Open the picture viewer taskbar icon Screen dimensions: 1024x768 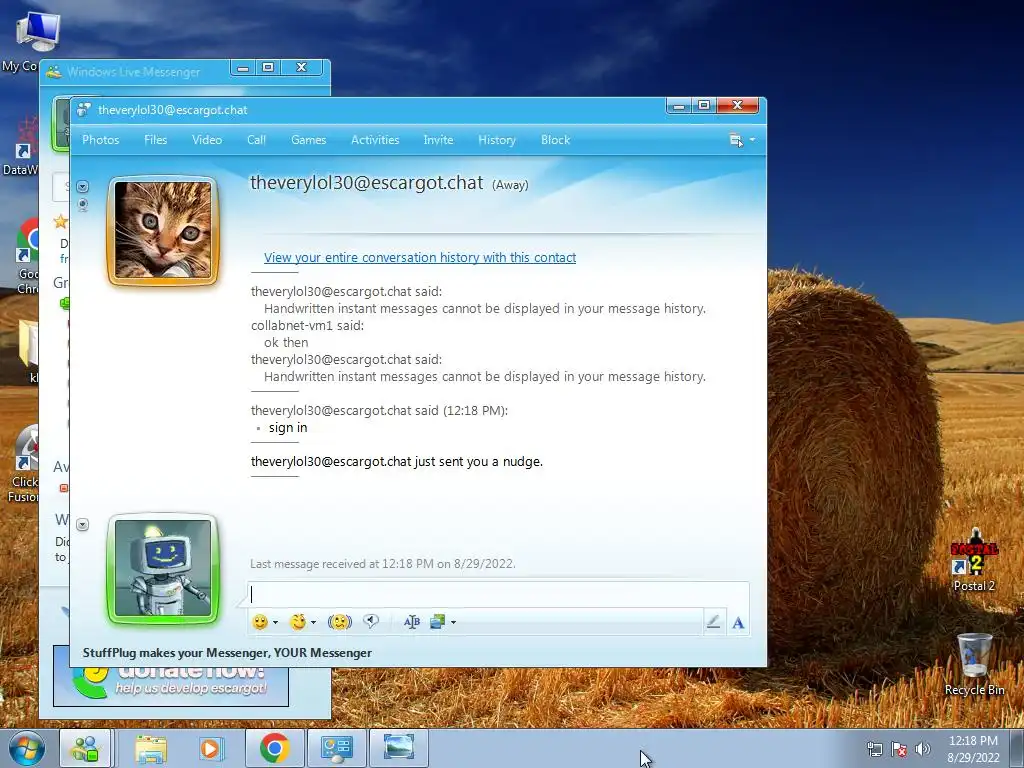(399, 748)
